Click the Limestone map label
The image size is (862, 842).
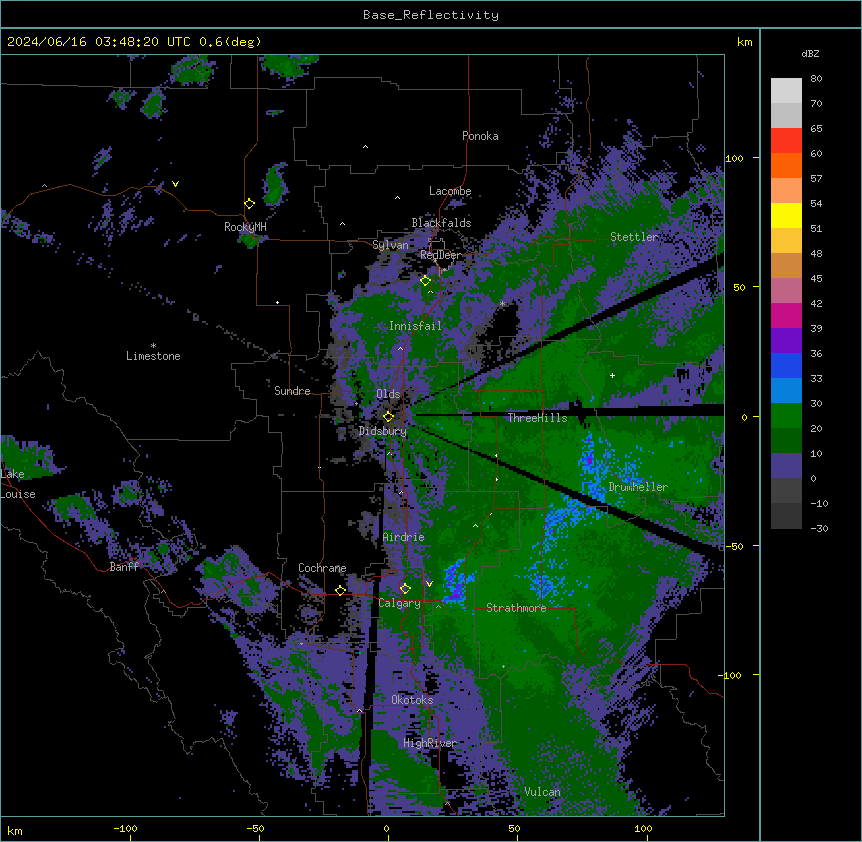point(153,356)
